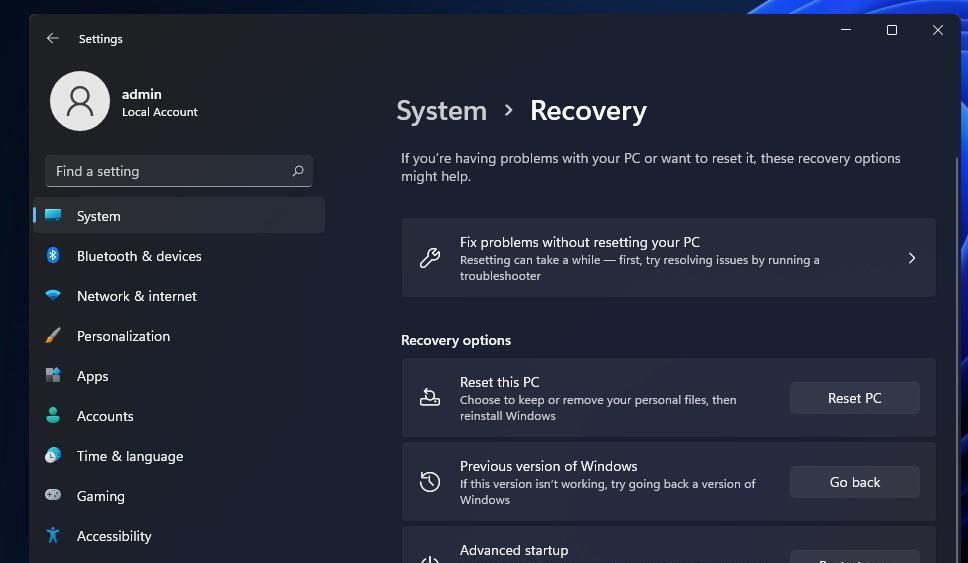Click the Recovery options section heading
The width and height of the screenshot is (968, 563).
[x=456, y=340]
